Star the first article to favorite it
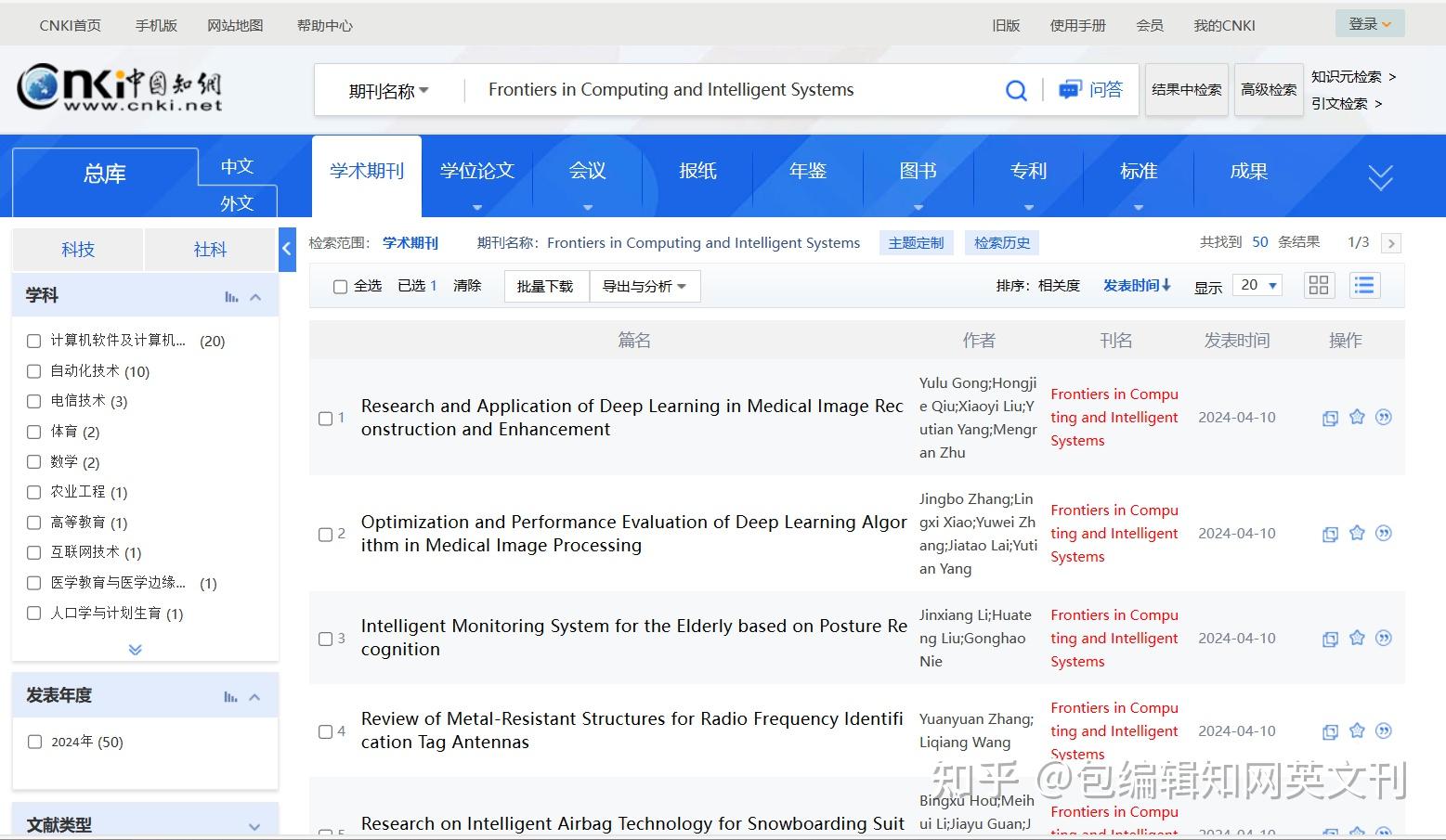The height and width of the screenshot is (840, 1446). coord(1357,418)
